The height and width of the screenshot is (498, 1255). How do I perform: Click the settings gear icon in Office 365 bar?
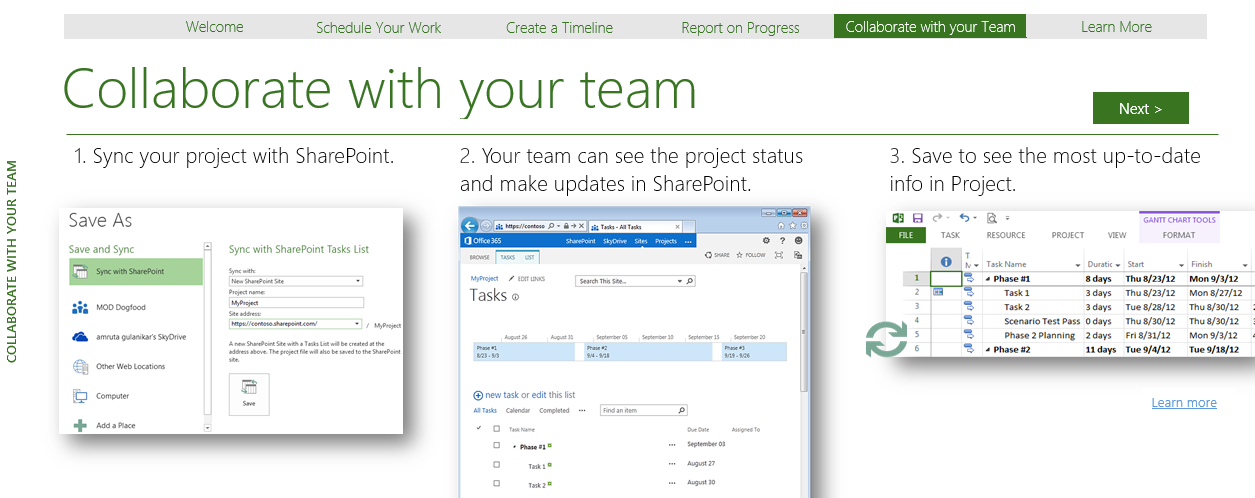pyautogui.click(x=766, y=241)
